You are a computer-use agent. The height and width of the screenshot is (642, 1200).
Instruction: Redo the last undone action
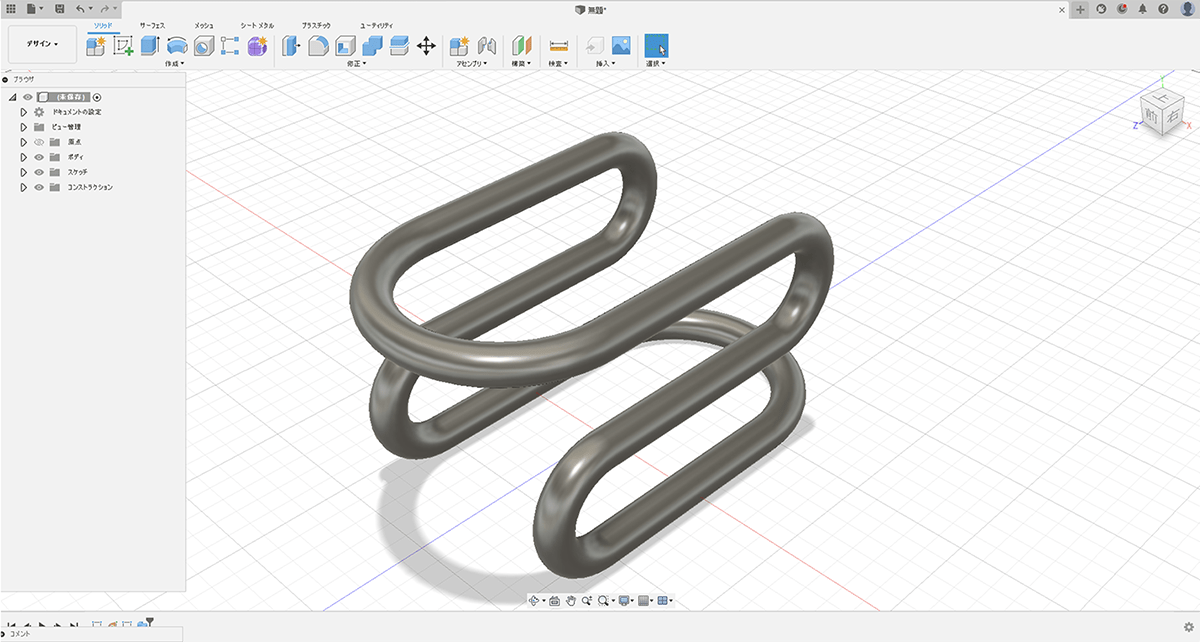tap(105, 8)
